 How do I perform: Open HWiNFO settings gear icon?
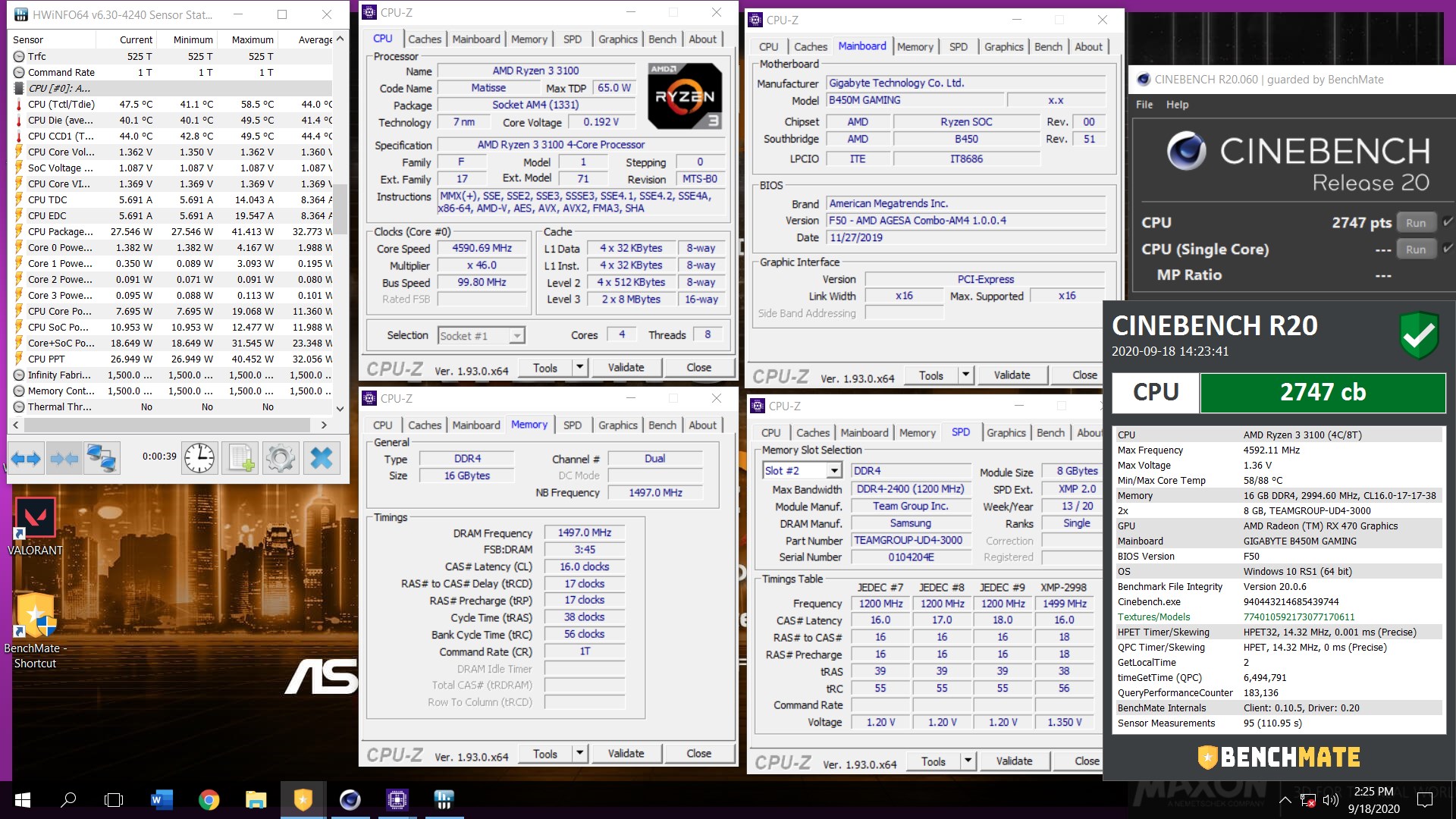point(281,458)
